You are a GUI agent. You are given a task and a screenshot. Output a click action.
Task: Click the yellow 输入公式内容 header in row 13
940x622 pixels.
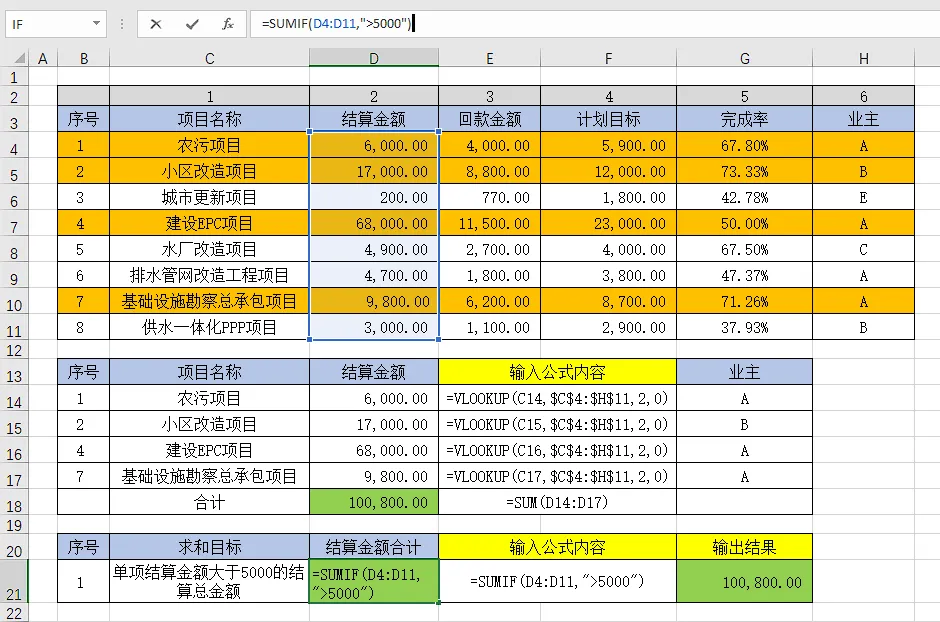(558, 372)
